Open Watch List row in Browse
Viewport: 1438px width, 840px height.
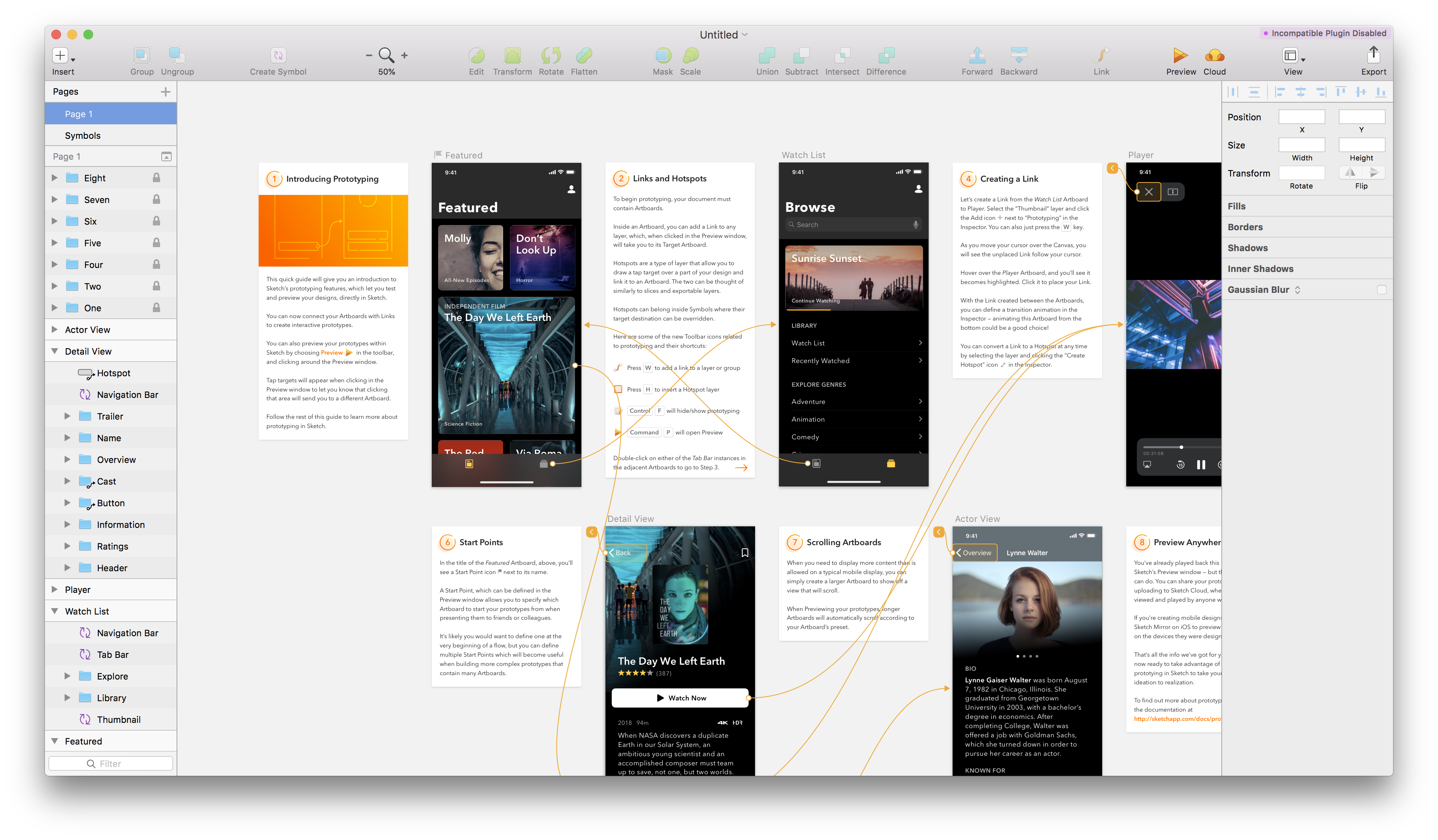[856, 343]
